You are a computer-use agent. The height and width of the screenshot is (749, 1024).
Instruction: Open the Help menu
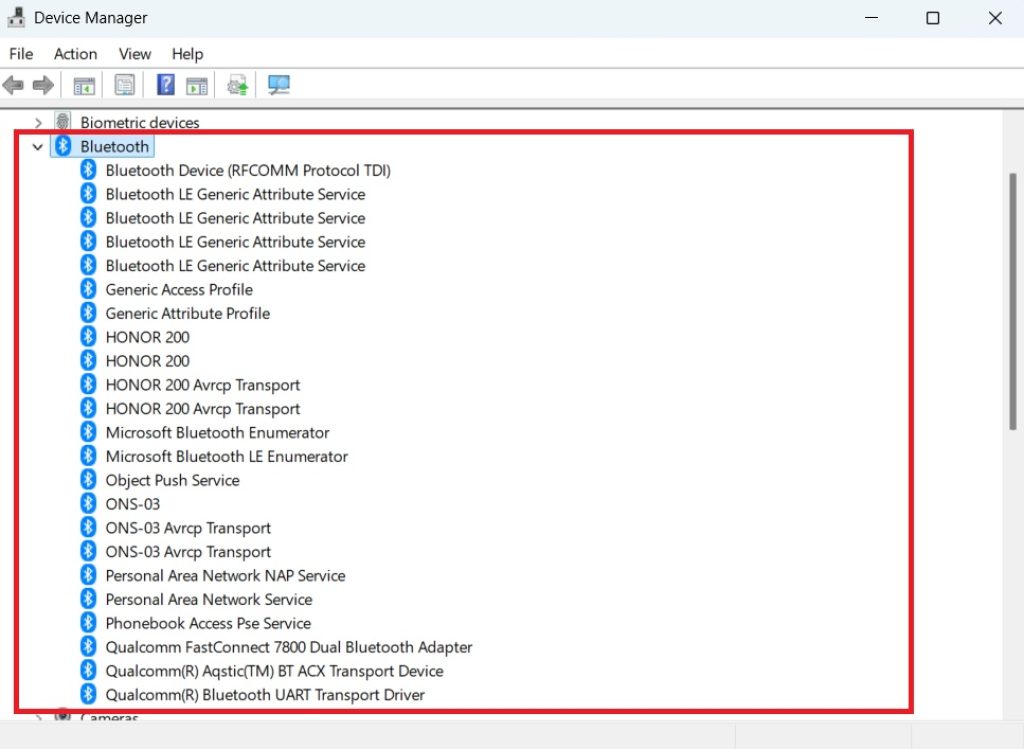[x=187, y=54]
